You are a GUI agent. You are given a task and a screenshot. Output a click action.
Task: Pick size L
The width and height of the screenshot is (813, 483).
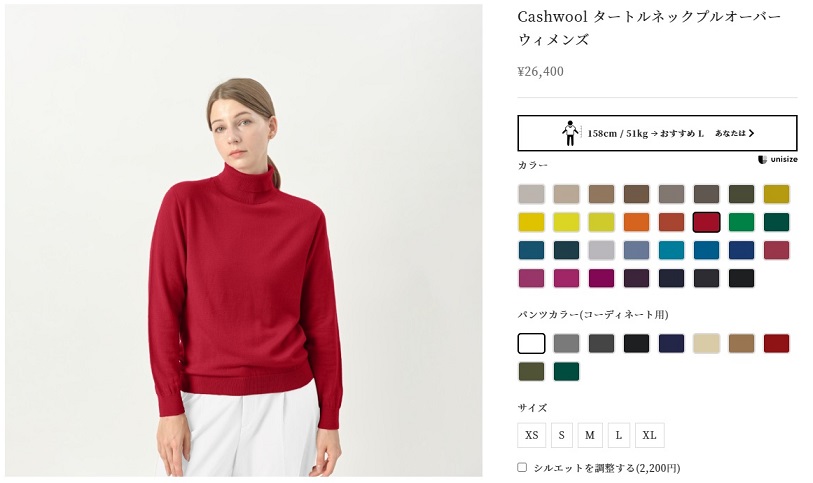(619, 435)
